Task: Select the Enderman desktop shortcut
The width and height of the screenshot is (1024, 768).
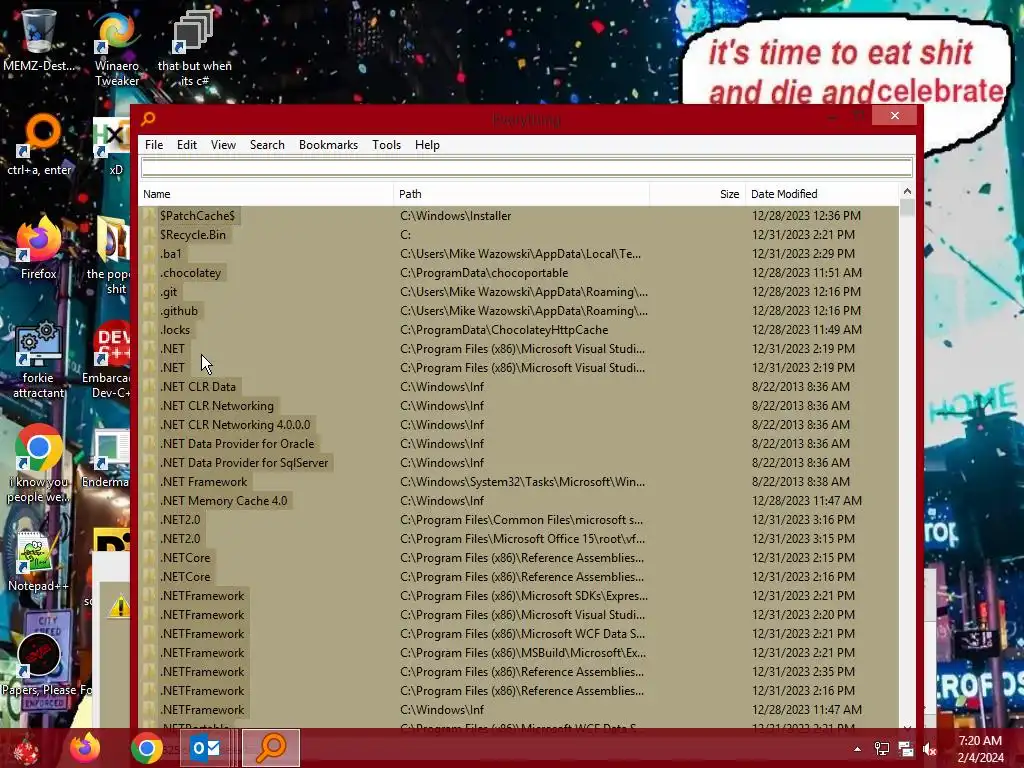Action: (x=107, y=458)
